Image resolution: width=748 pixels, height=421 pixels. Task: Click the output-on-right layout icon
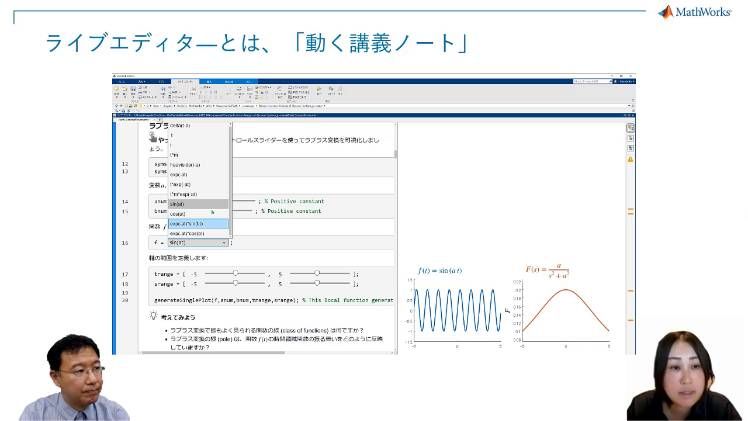coord(631,129)
